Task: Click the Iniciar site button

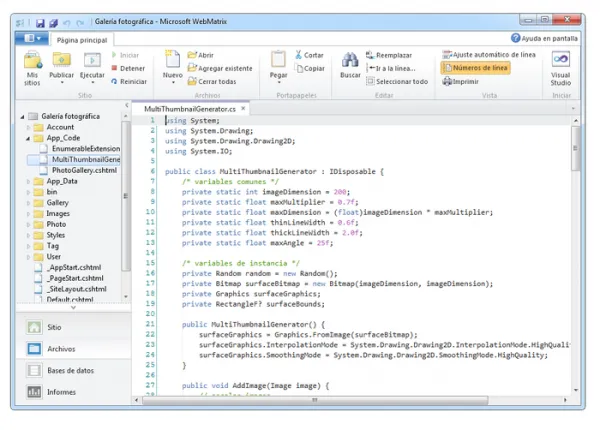Action: (x=125, y=55)
